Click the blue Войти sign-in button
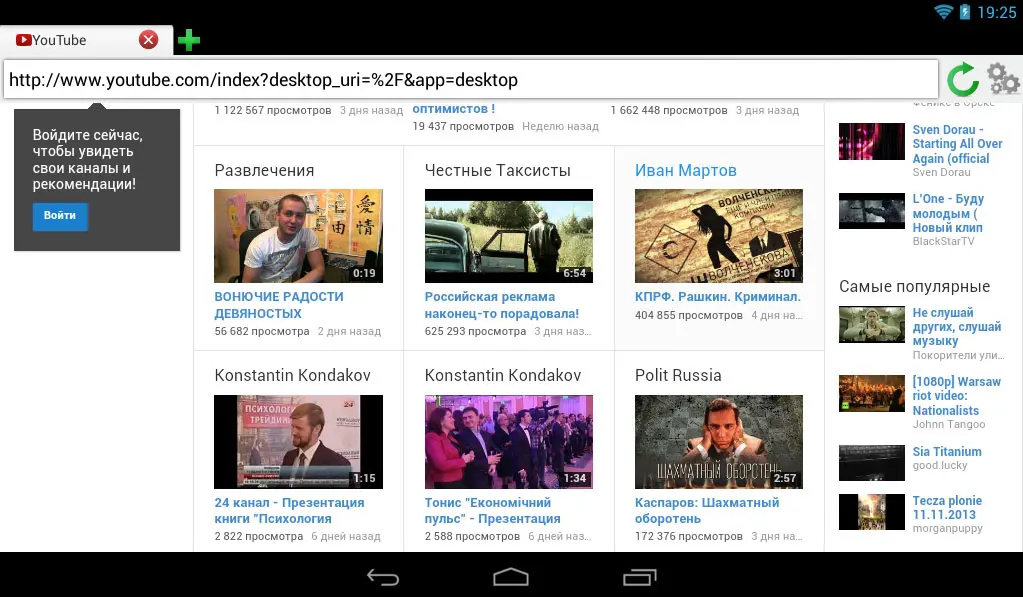1023x597 pixels. tap(60, 216)
